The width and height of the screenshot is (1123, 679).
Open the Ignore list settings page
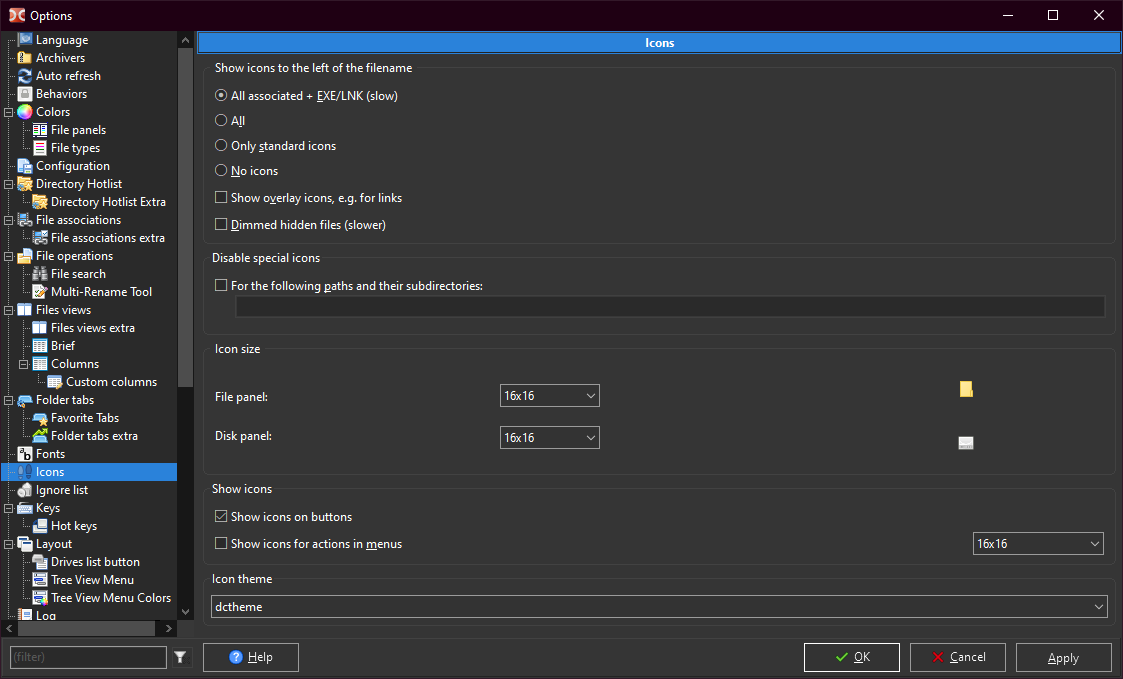click(62, 490)
